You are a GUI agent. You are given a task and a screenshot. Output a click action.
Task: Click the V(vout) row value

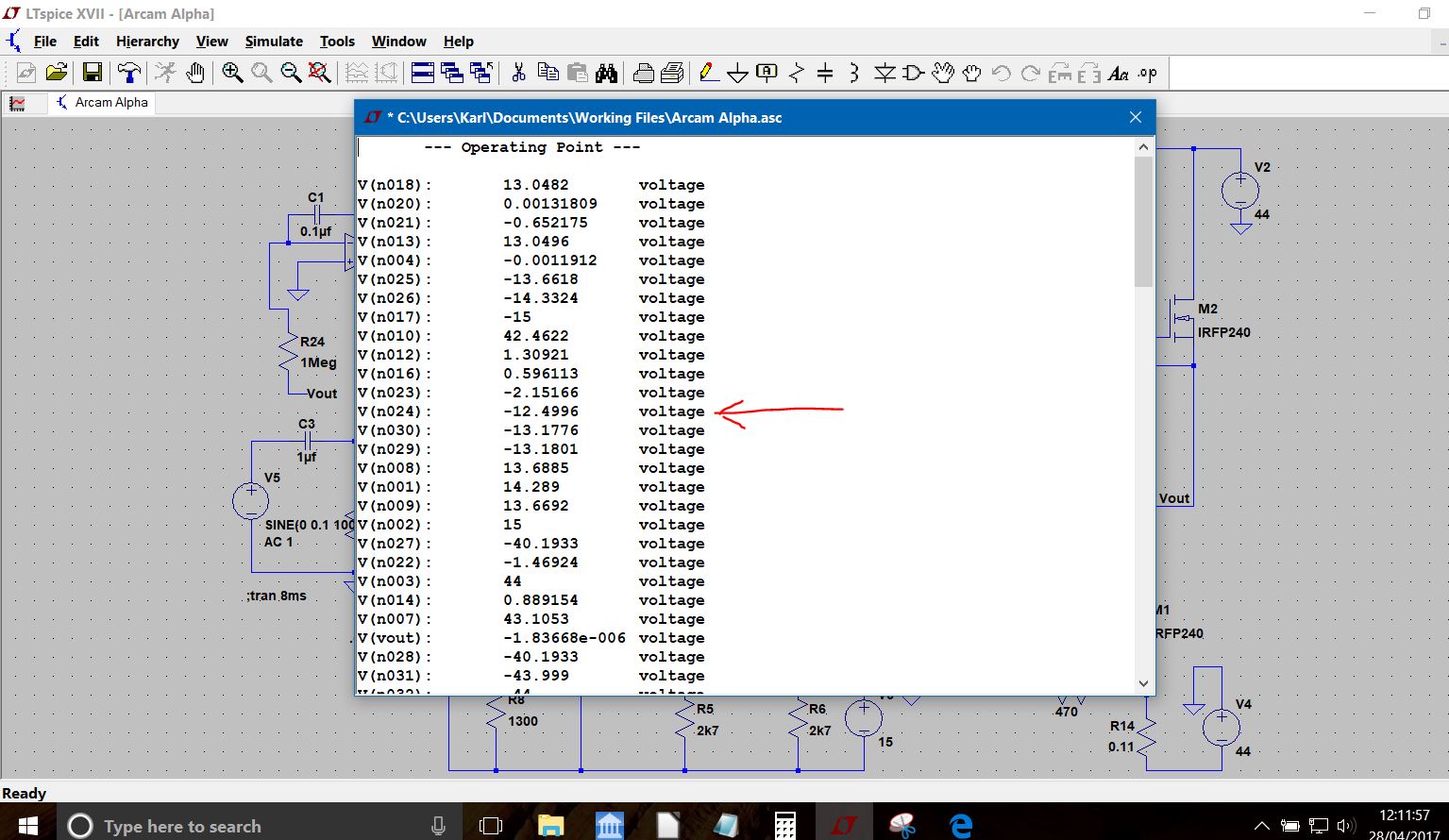pyautogui.click(x=564, y=638)
